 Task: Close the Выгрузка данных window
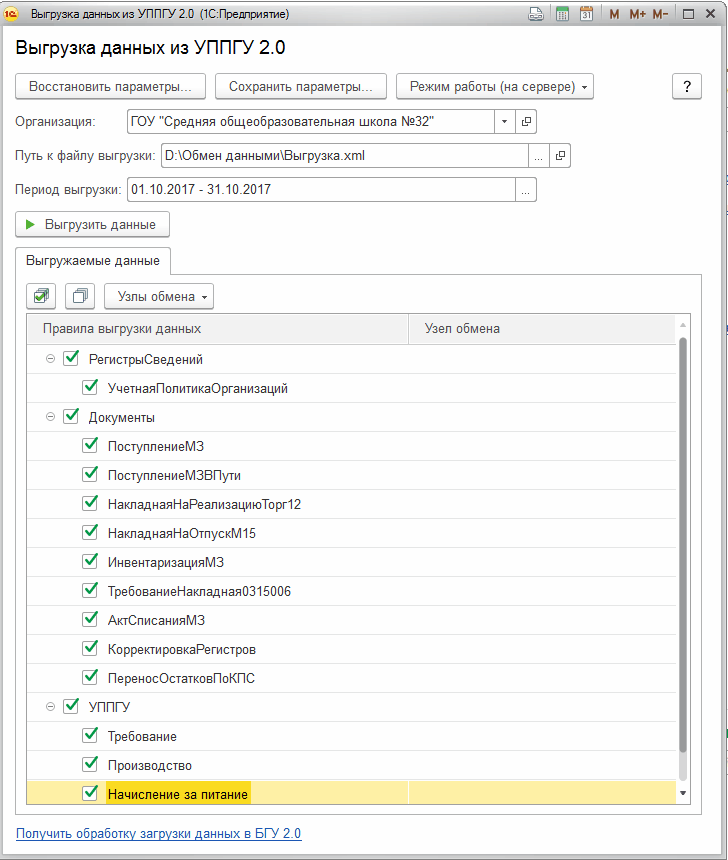click(x=710, y=14)
